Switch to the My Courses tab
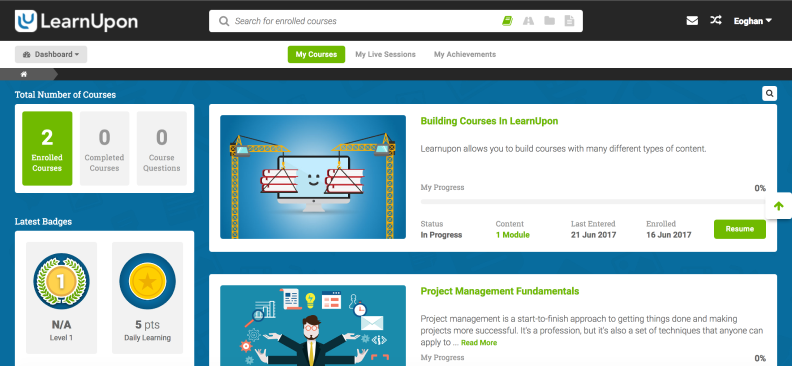 (316, 55)
